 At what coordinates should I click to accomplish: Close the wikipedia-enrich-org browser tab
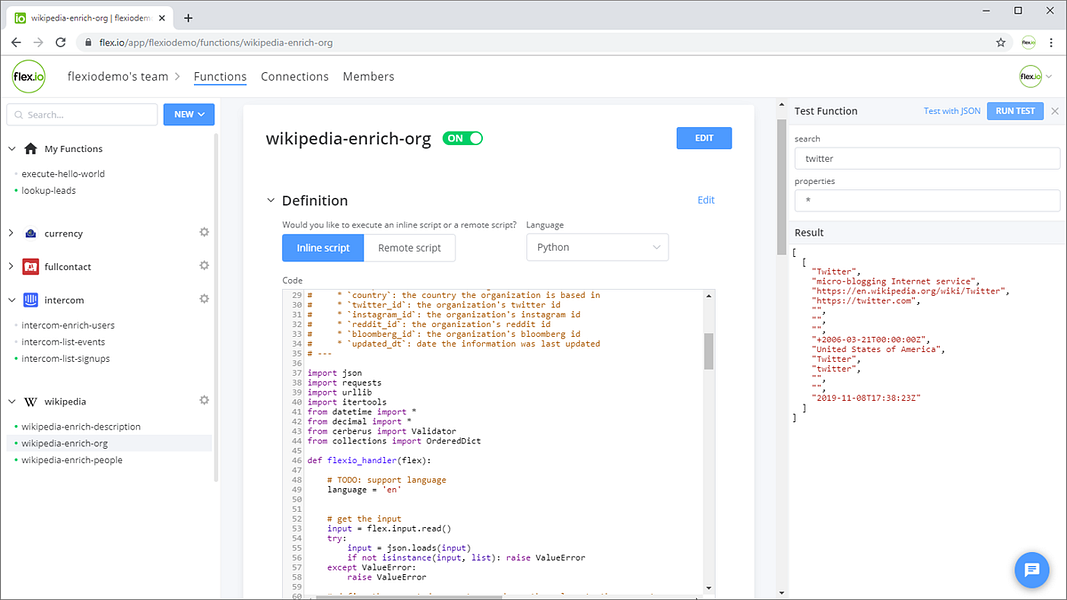tap(162, 18)
